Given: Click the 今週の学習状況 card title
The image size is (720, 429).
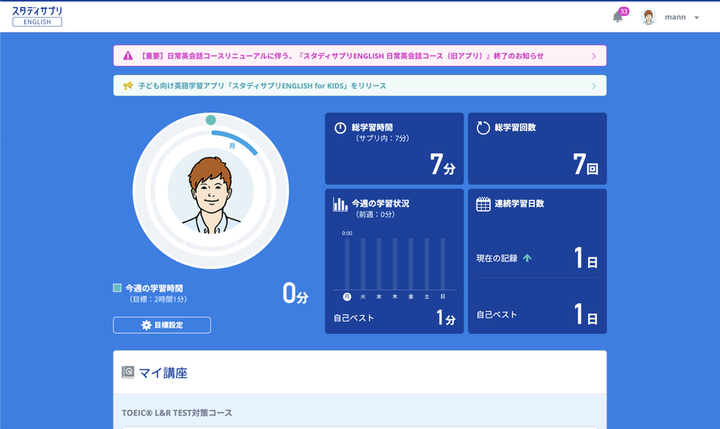Looking at the screenshot, I should pyautogui.click(x=381, y=203).
